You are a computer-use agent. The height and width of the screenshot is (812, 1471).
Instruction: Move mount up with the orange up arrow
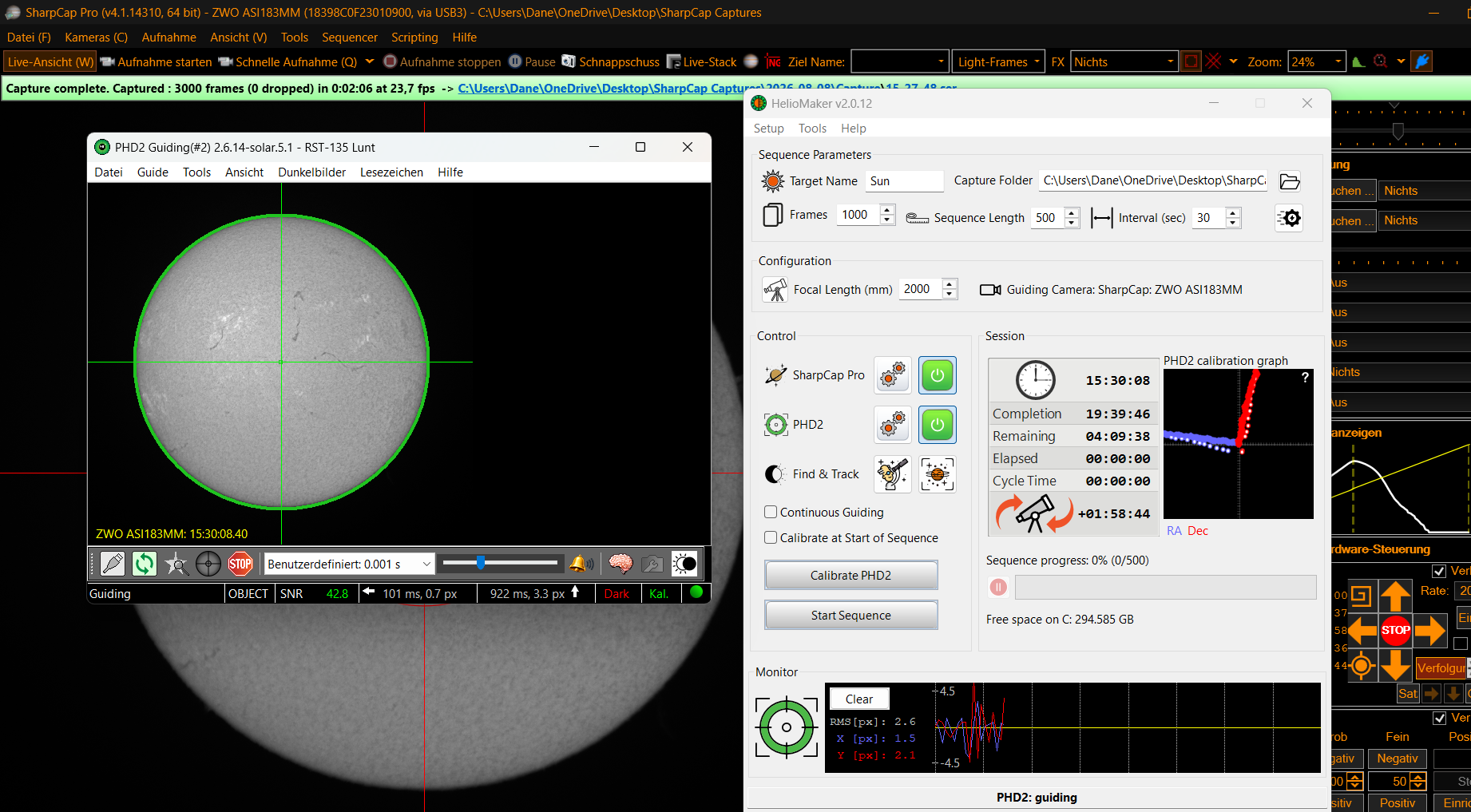(x=1396, y=596)
